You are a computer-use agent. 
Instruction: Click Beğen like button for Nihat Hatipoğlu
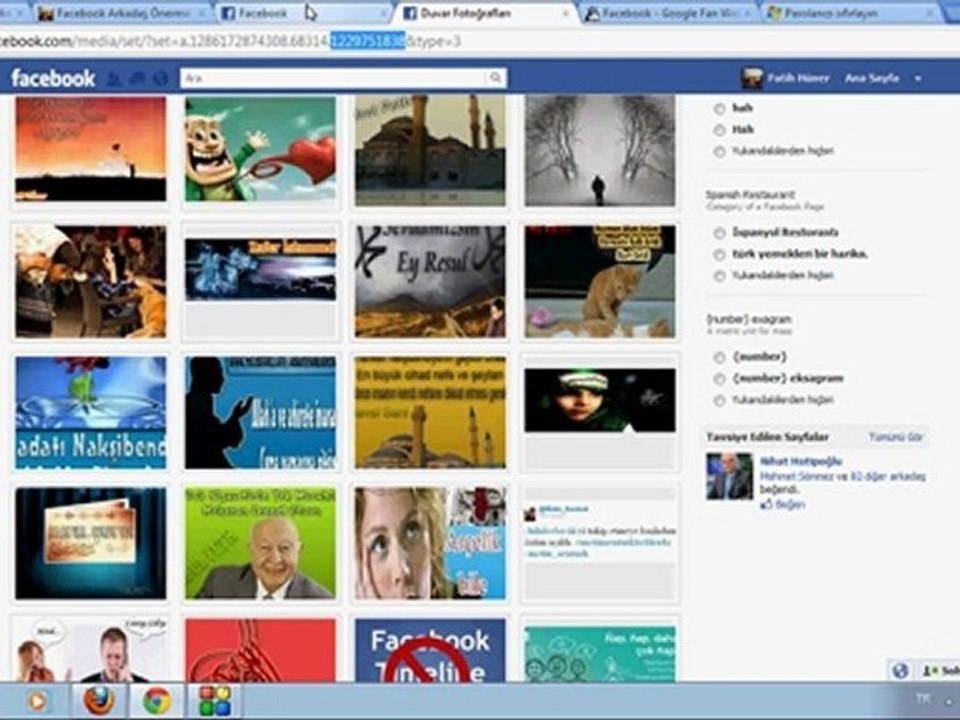tap(782, 504)
